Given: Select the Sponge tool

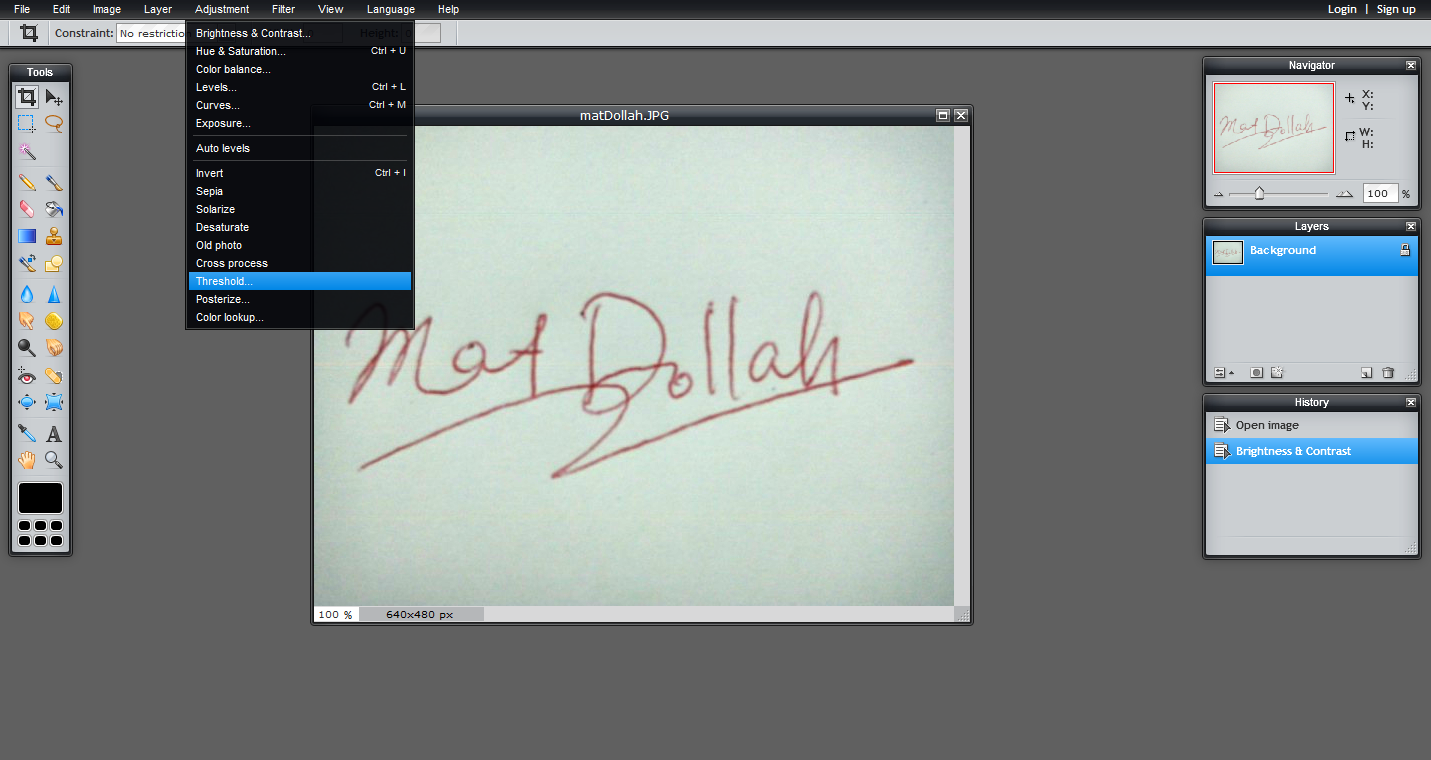Looking at the screenshot, I should (x=54, y=321).
